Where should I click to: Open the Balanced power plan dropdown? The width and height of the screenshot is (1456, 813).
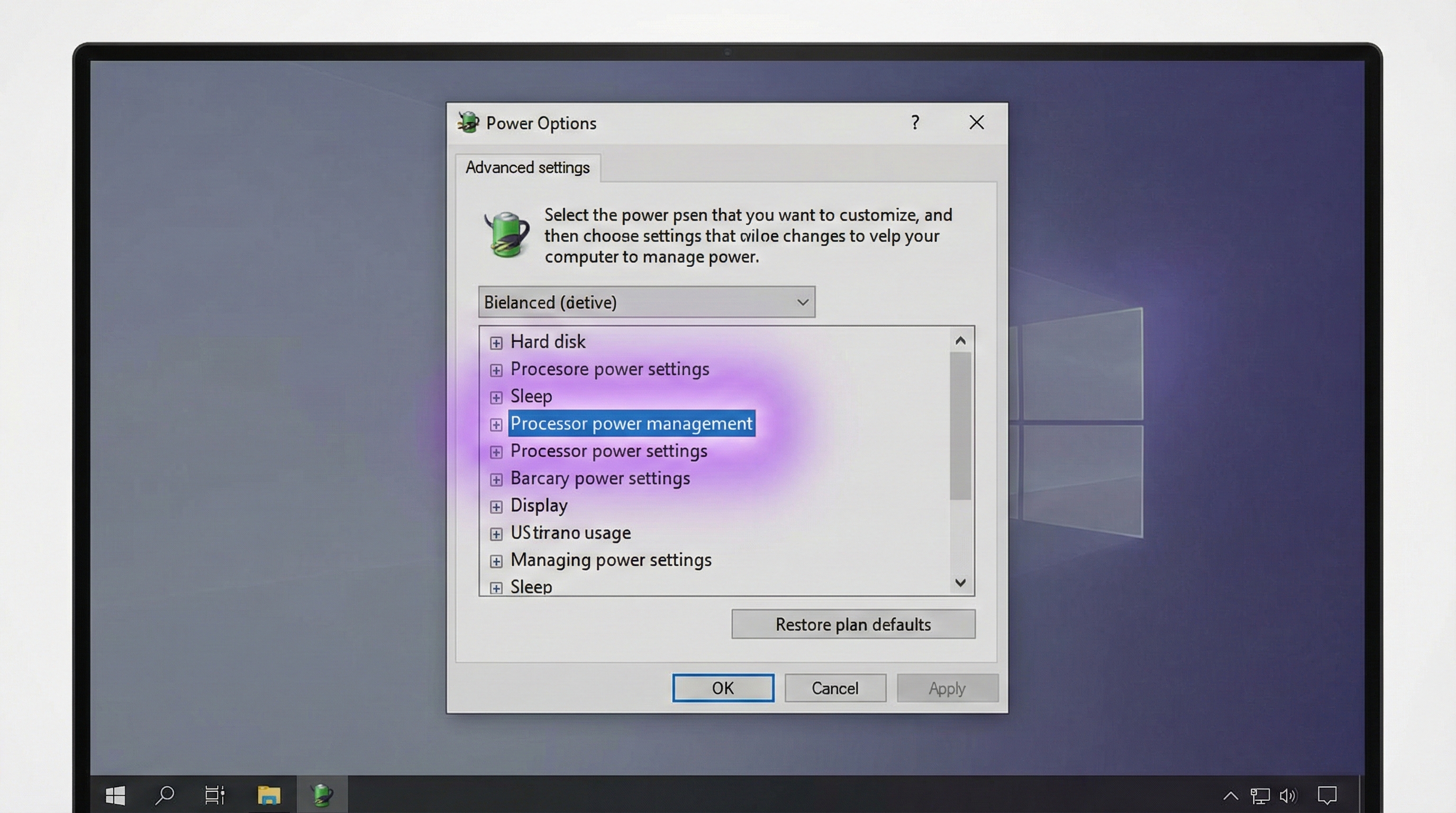(646, 302)
